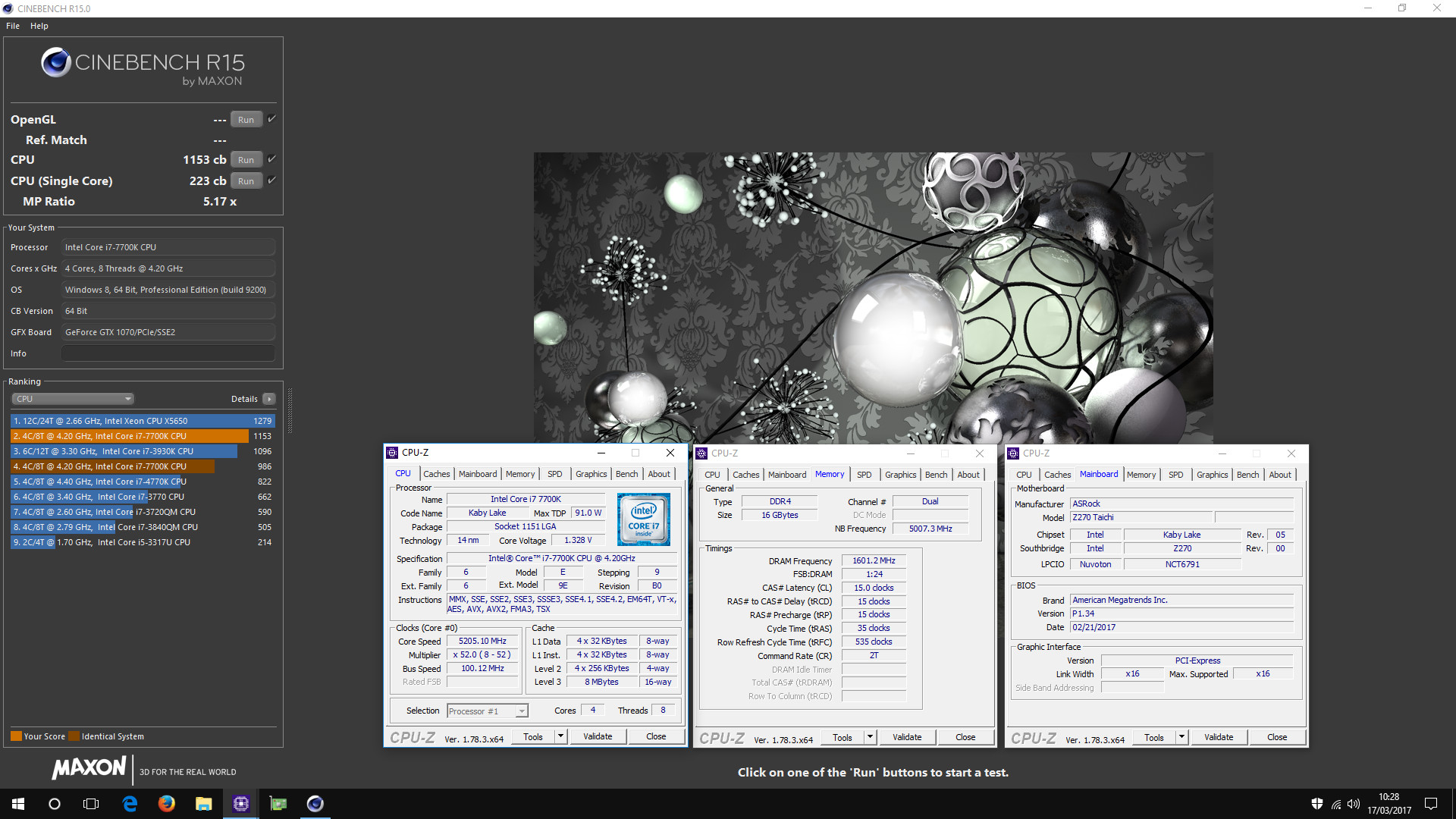This screenshot has width=1456, height=819.
Task: Open the Processor #1 selection dropdown
Action: [x=488, y=711]
